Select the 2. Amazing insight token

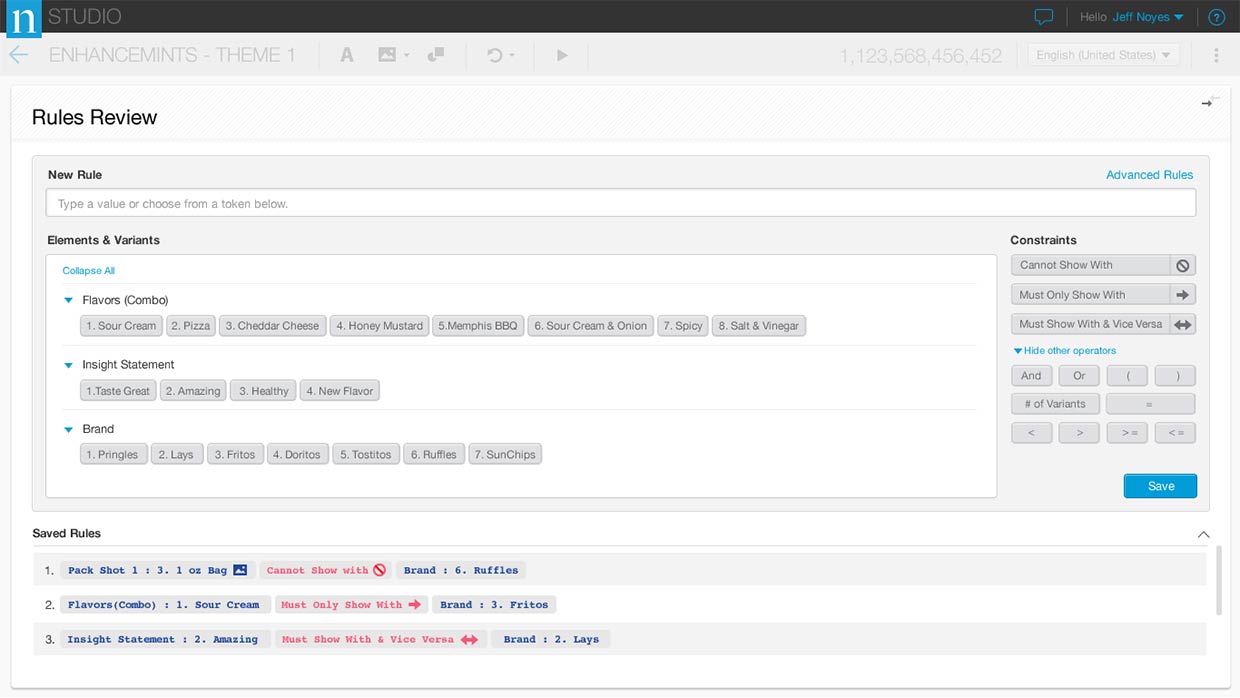click(x=193, y=391)
